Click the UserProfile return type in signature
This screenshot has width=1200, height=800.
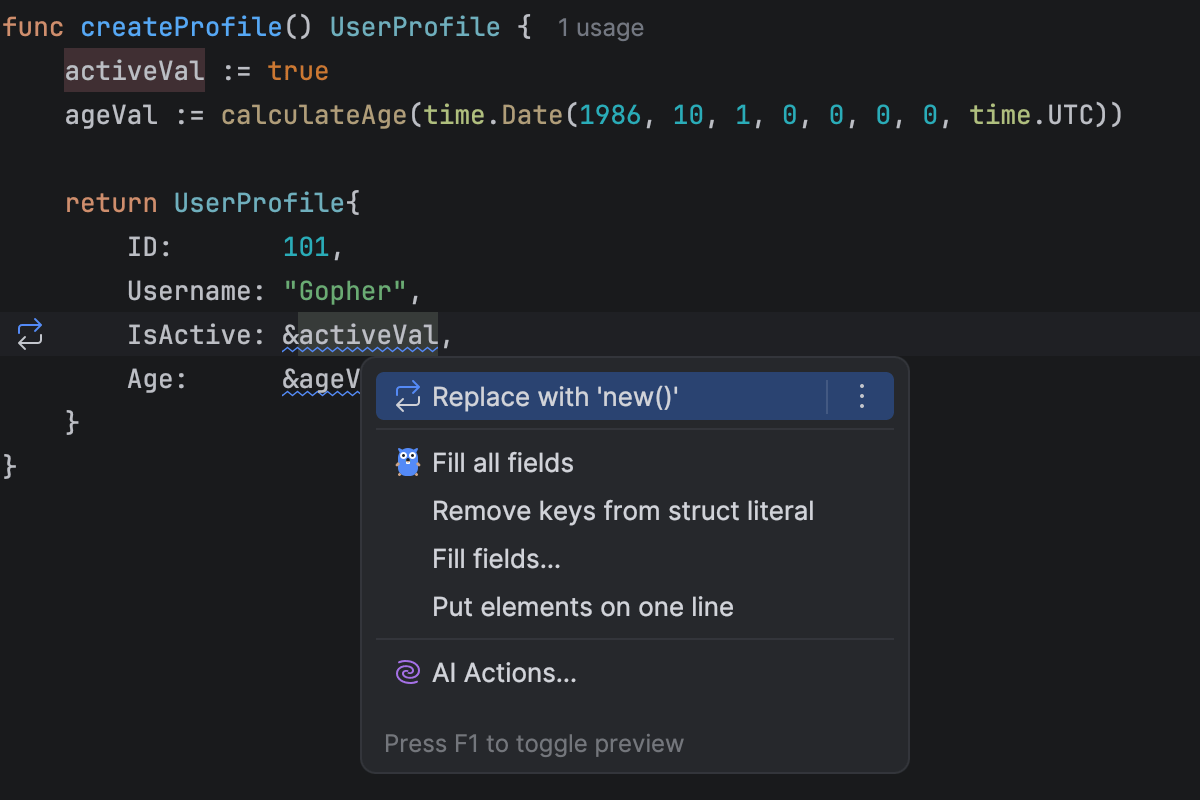point(415,27)
